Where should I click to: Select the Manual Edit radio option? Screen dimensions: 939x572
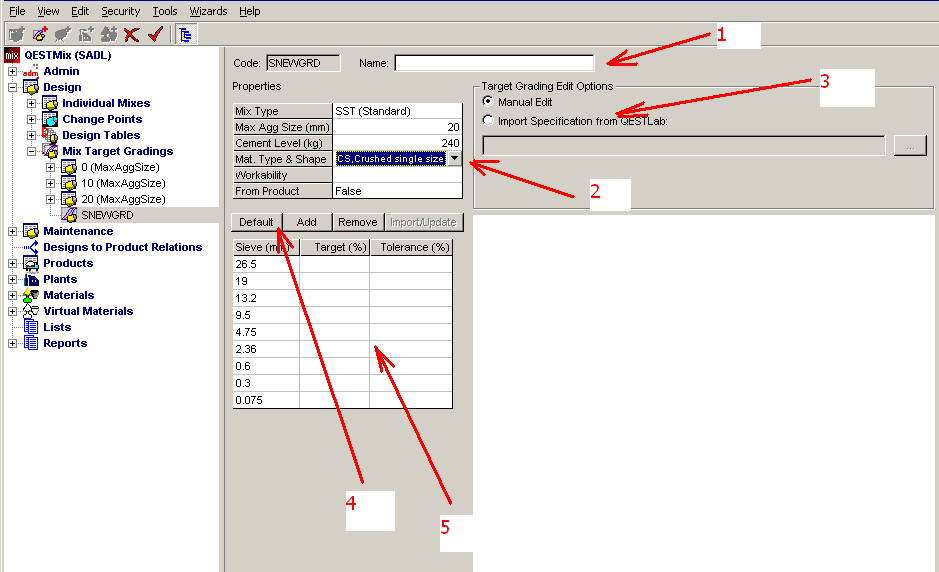click(488, 102)
